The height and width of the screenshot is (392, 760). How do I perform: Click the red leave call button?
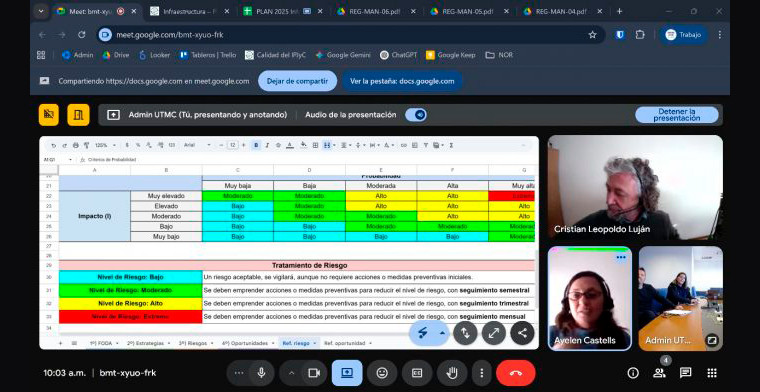point(515,373)
